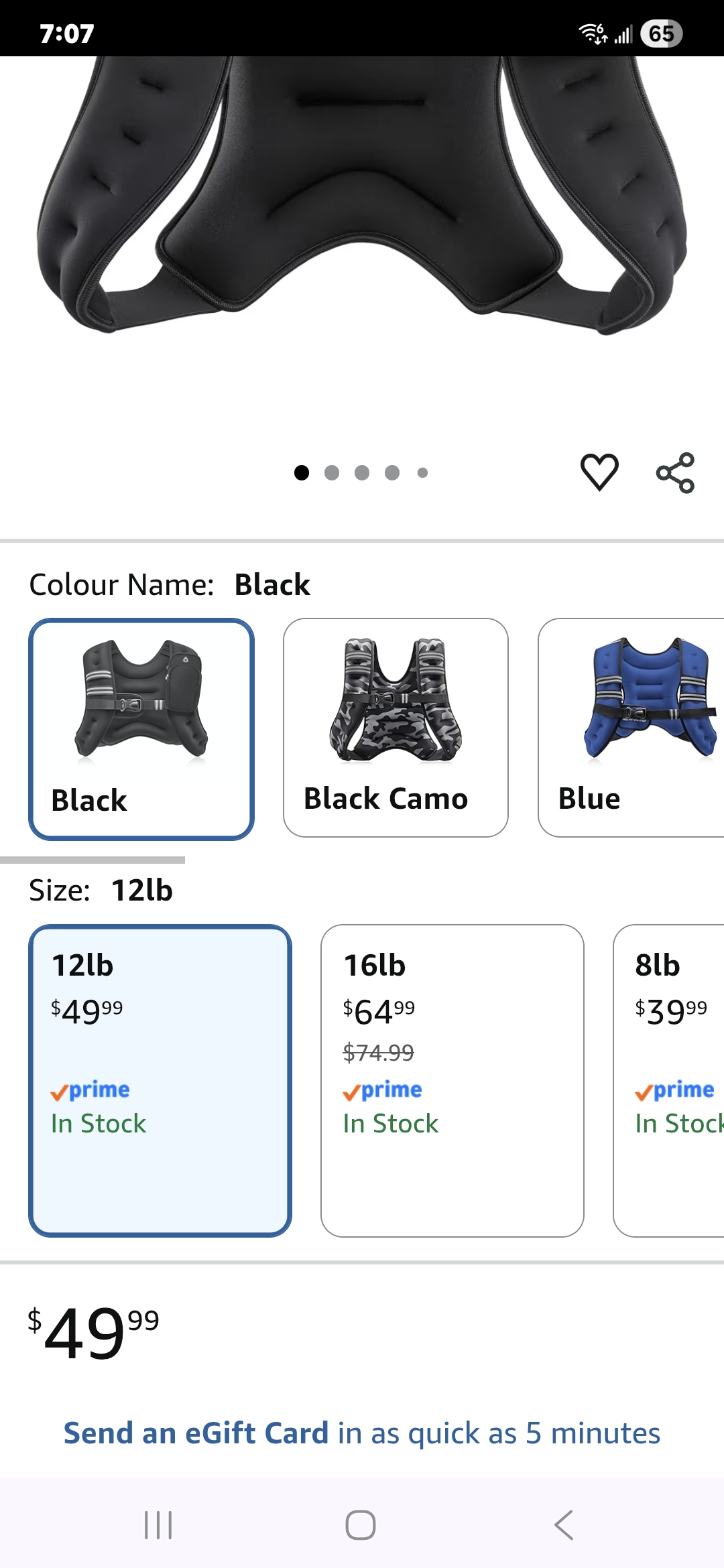The width and height of the screenshot is (724, 1568).
Task: Jump to the second image carousel dot
Action: tap(332, 473)
